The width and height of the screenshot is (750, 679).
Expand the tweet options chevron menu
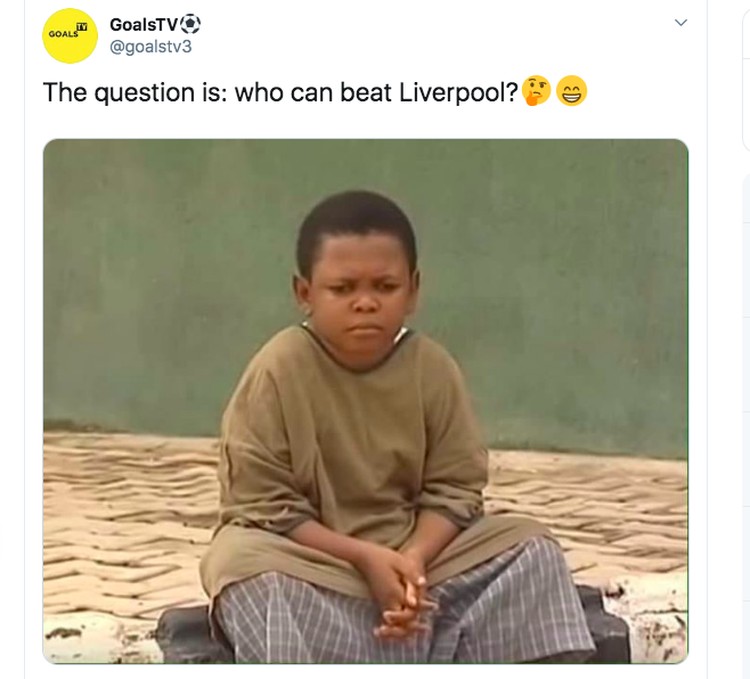point(681,22)
